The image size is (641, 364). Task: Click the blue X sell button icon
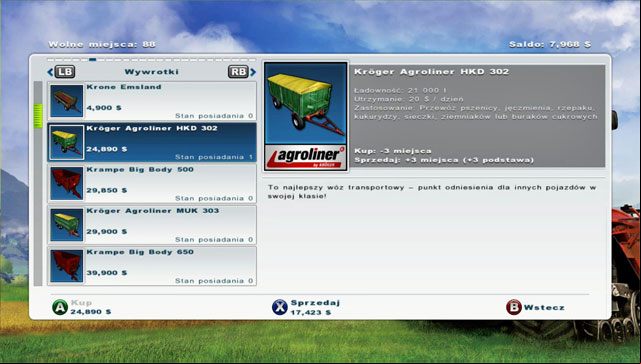pyautogui.click(x=280, y=307)
